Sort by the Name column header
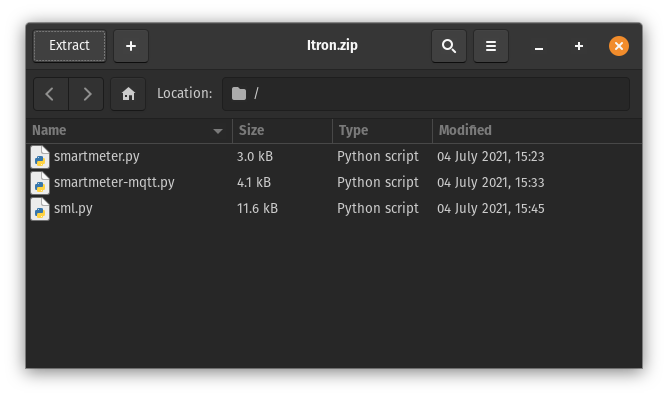Viewport: 668px width, 397px height. (x=129, y=130)
